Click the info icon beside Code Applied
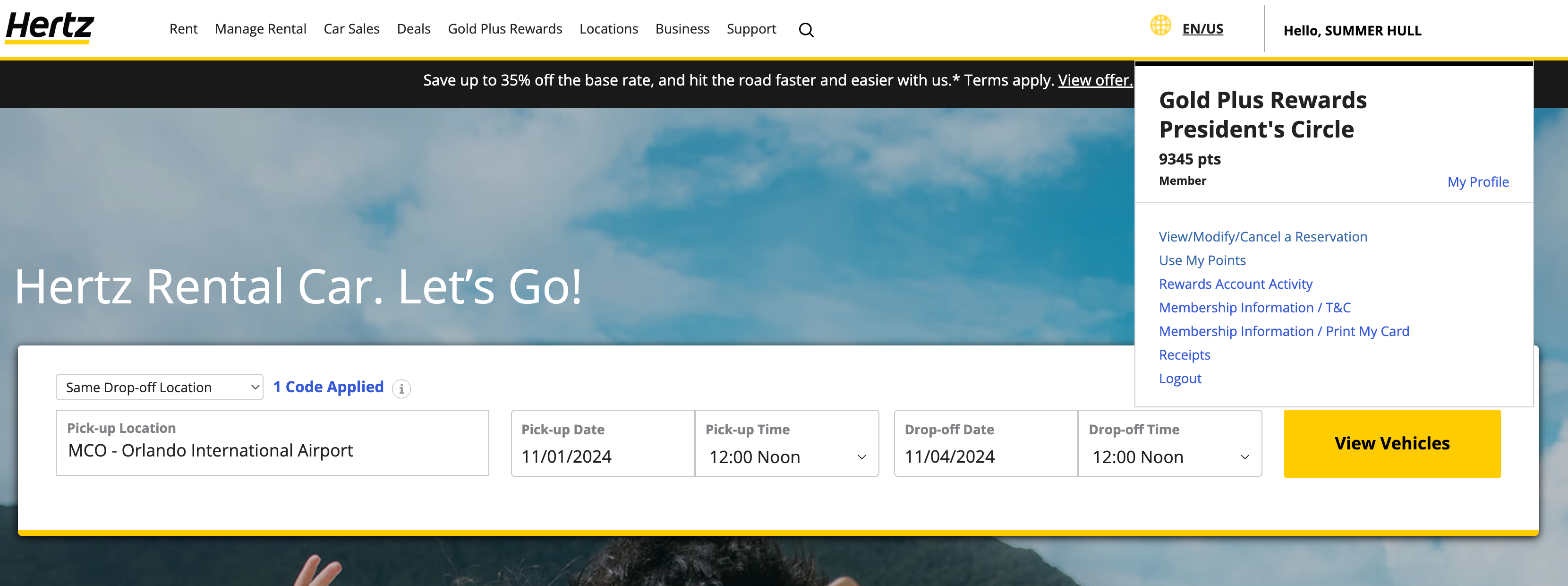Screen dimensions: 1568x586 coord(401,388)
